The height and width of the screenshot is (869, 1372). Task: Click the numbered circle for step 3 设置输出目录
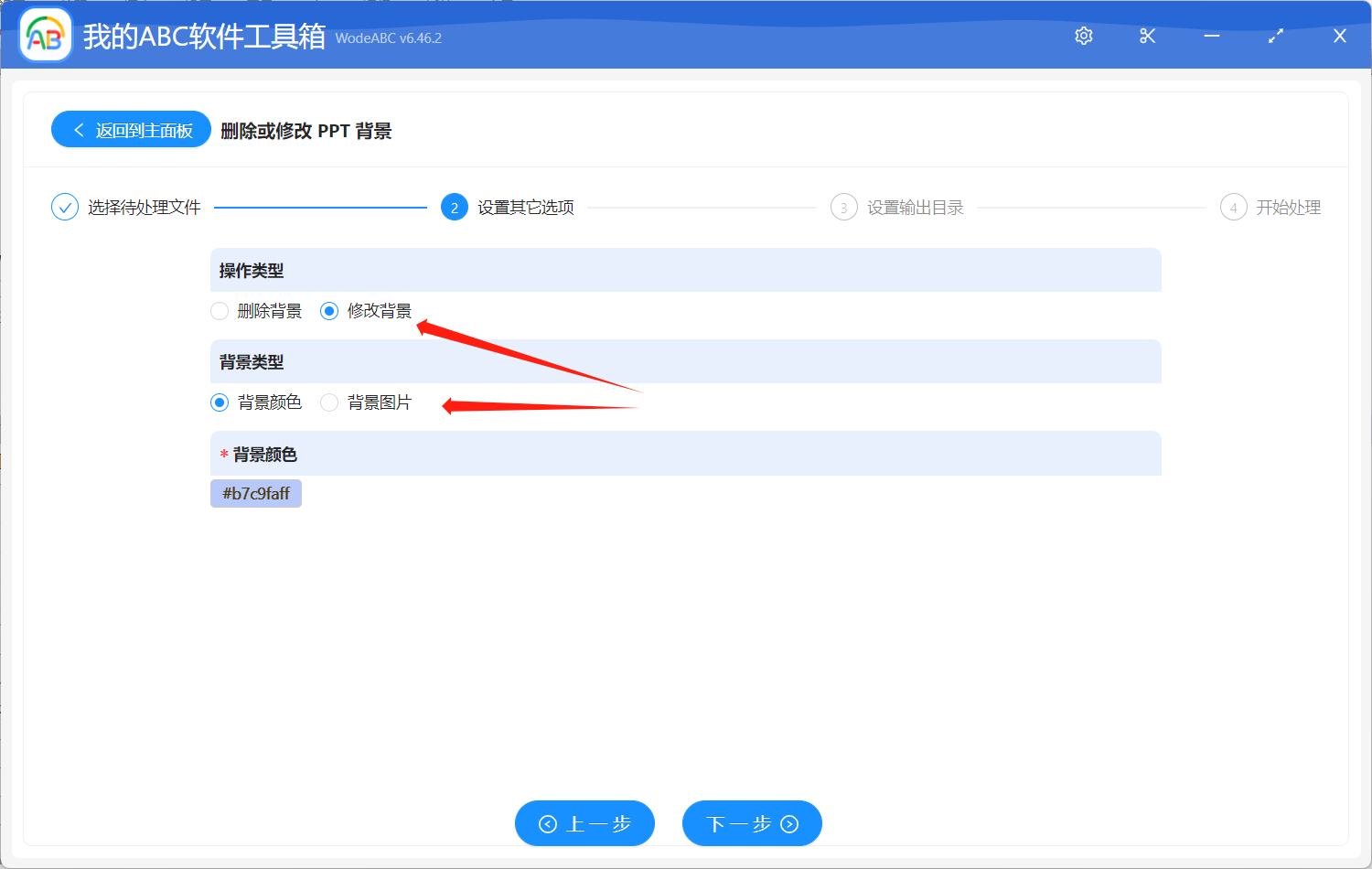[843, 207]
